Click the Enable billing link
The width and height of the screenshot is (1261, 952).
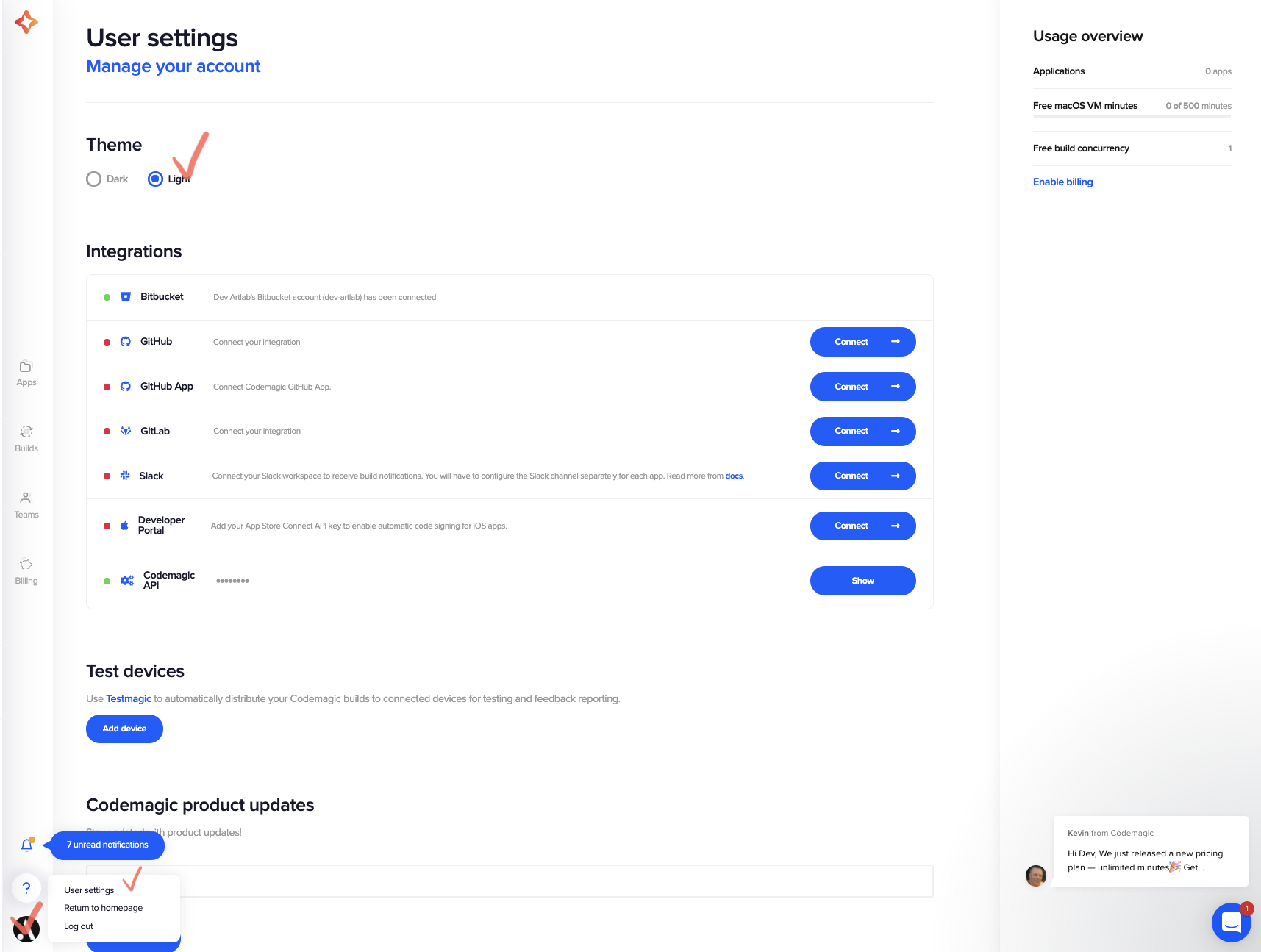1062,181
